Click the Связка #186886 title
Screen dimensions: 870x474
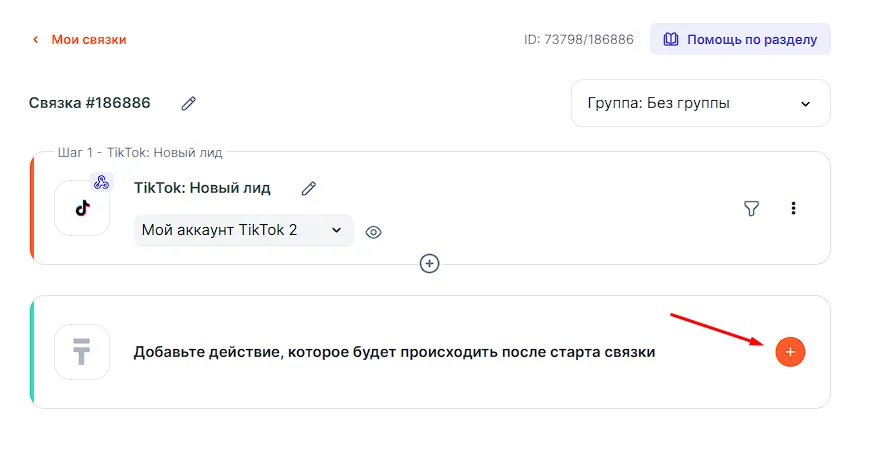click(x=90, y=103)
